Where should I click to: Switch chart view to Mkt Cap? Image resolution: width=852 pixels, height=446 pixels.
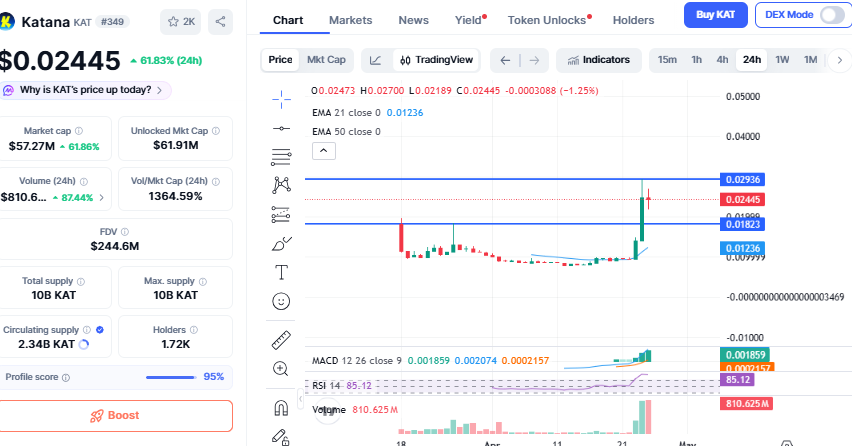pos(326,60)
